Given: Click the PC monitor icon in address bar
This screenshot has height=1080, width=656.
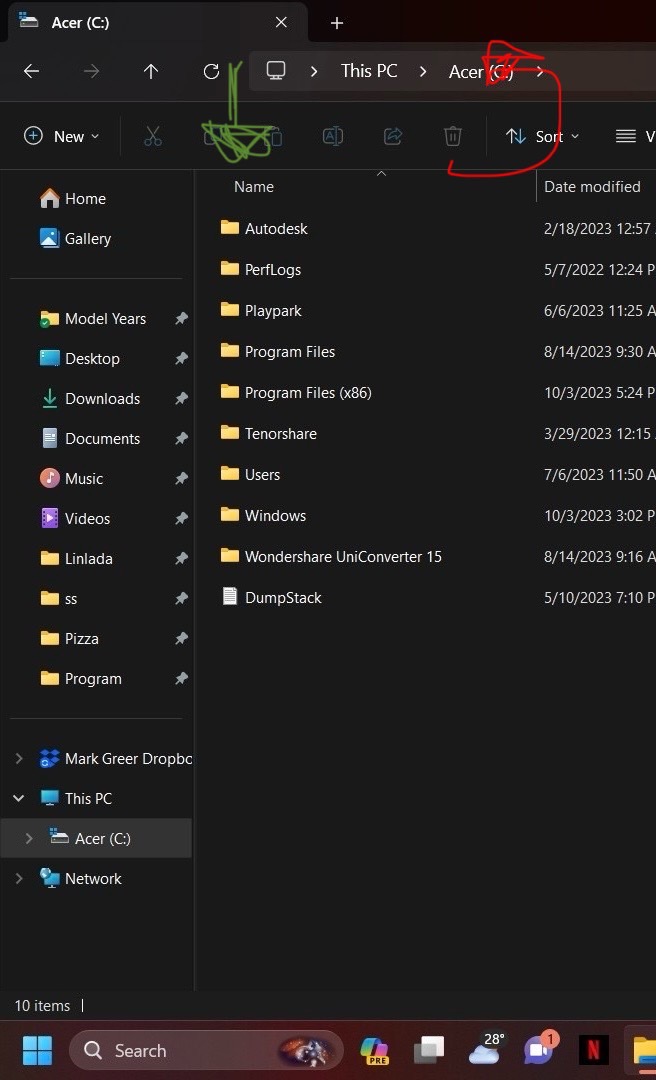Looking at the screenshot, I should [276, 70].
